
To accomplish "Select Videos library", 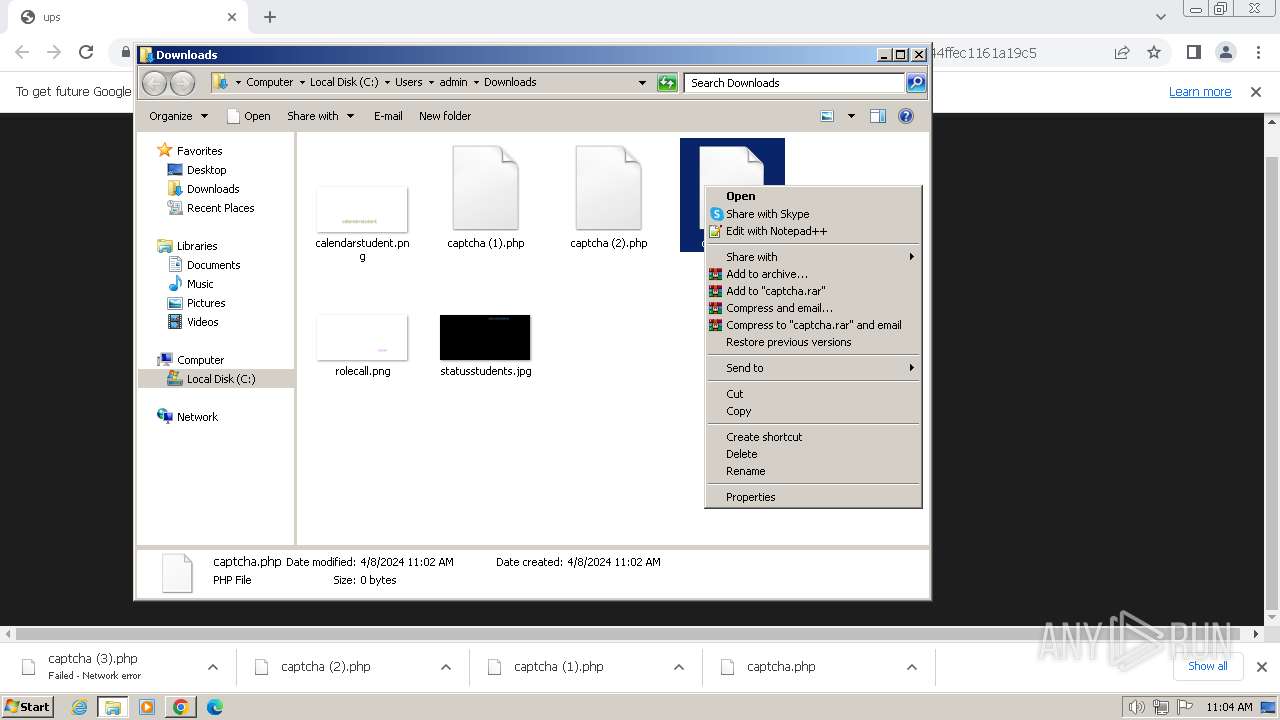I will [202, 322].
